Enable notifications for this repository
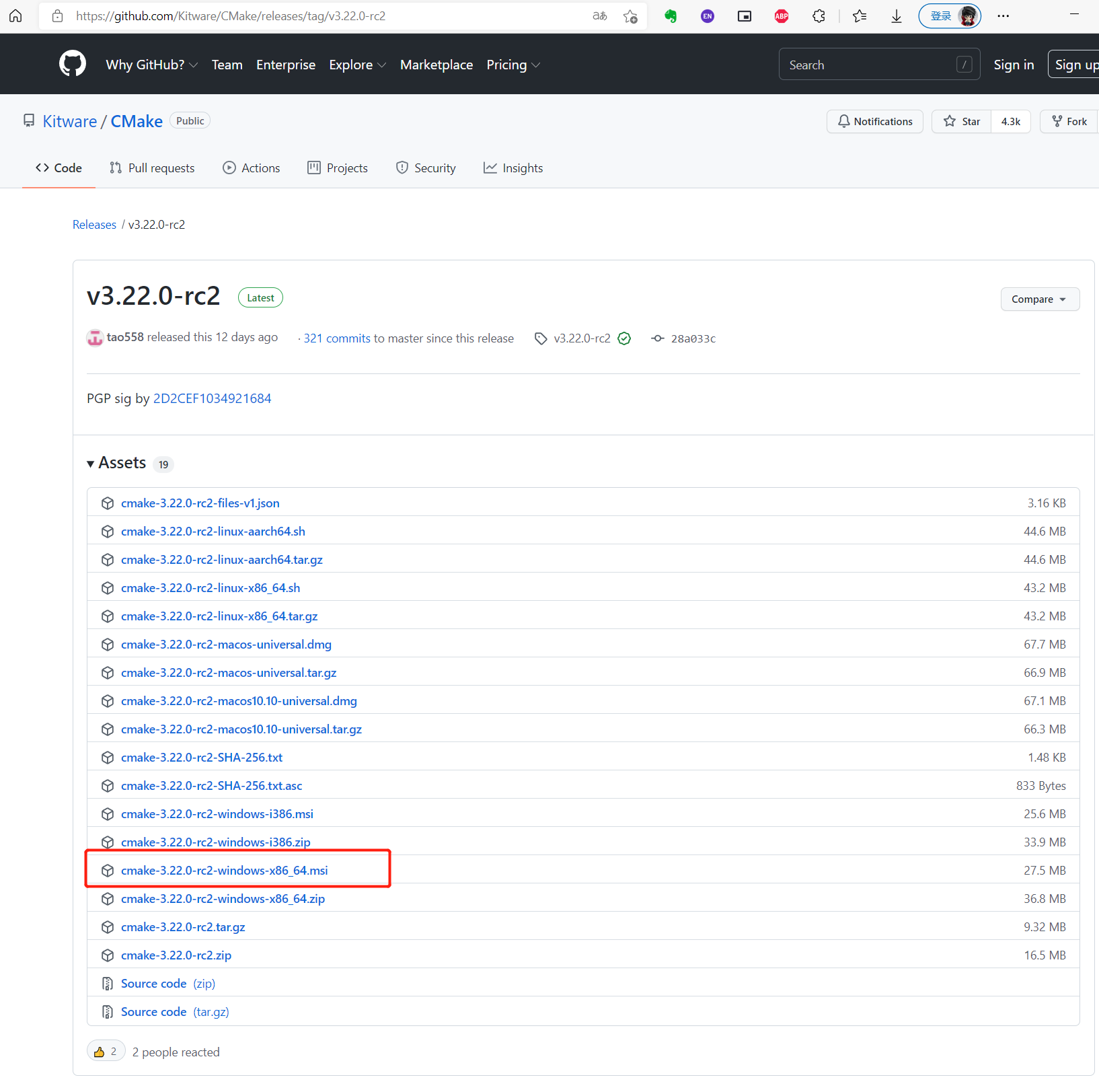This screenshot has width=1099, height=1092. point(874,121)
